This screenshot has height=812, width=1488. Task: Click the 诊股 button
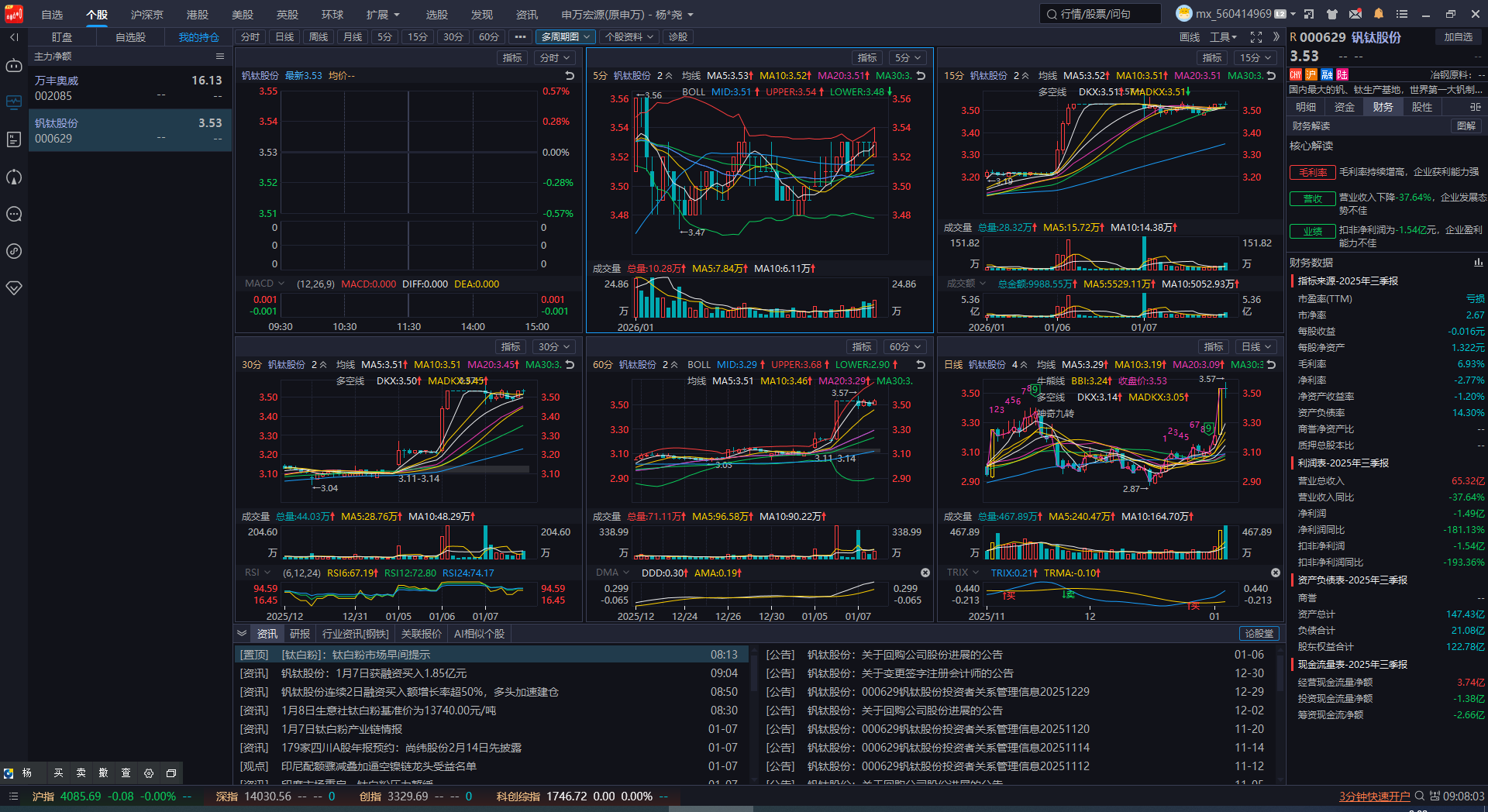[678, 37]
